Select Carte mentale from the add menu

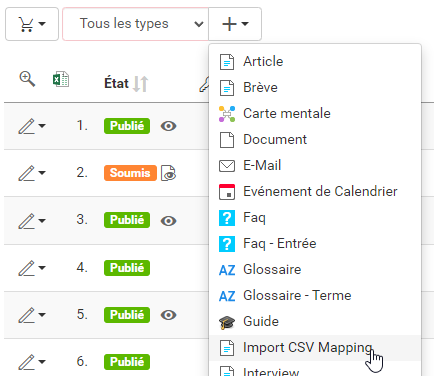[x=315, y=114]
